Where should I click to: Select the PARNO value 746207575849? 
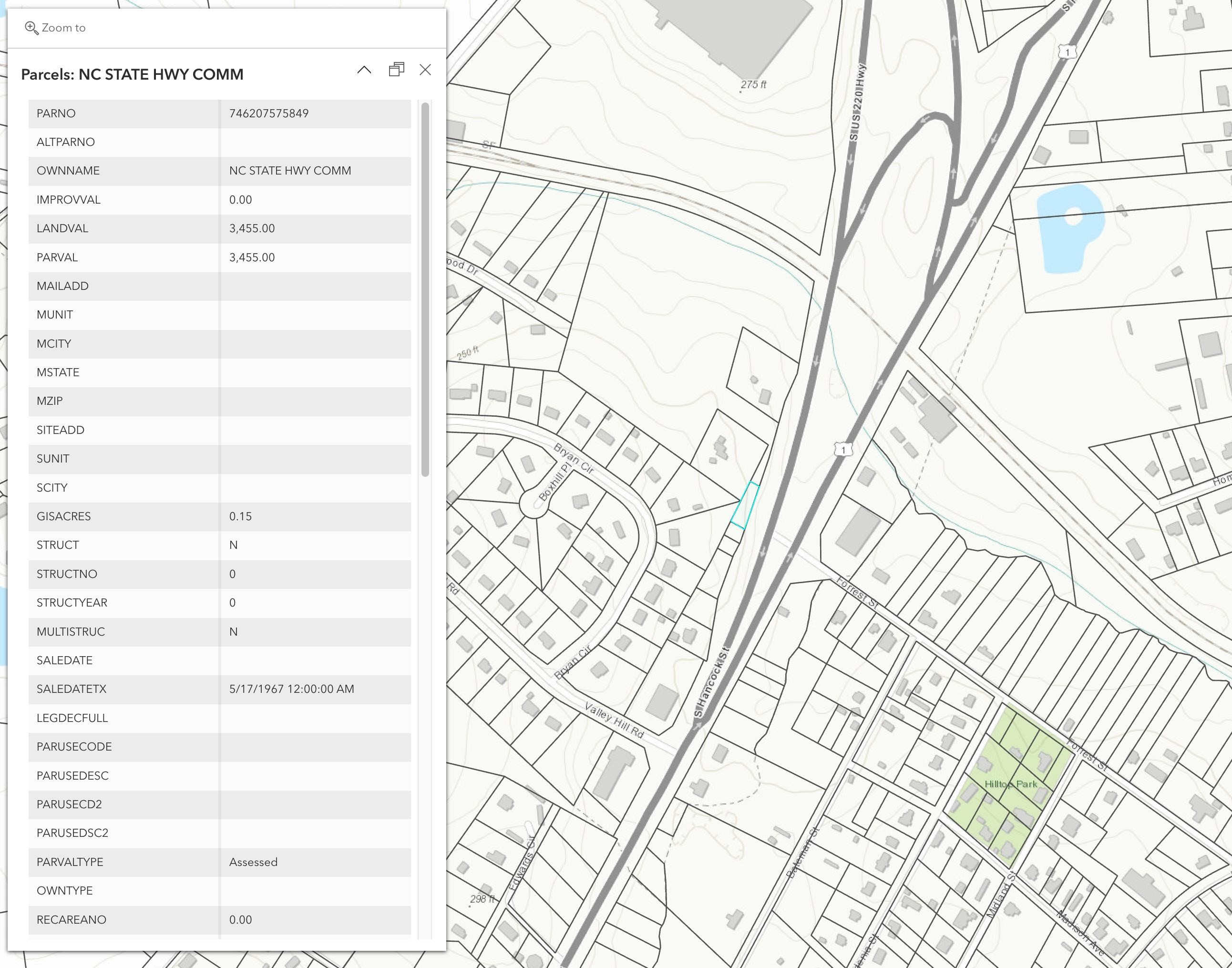(268, 113)
